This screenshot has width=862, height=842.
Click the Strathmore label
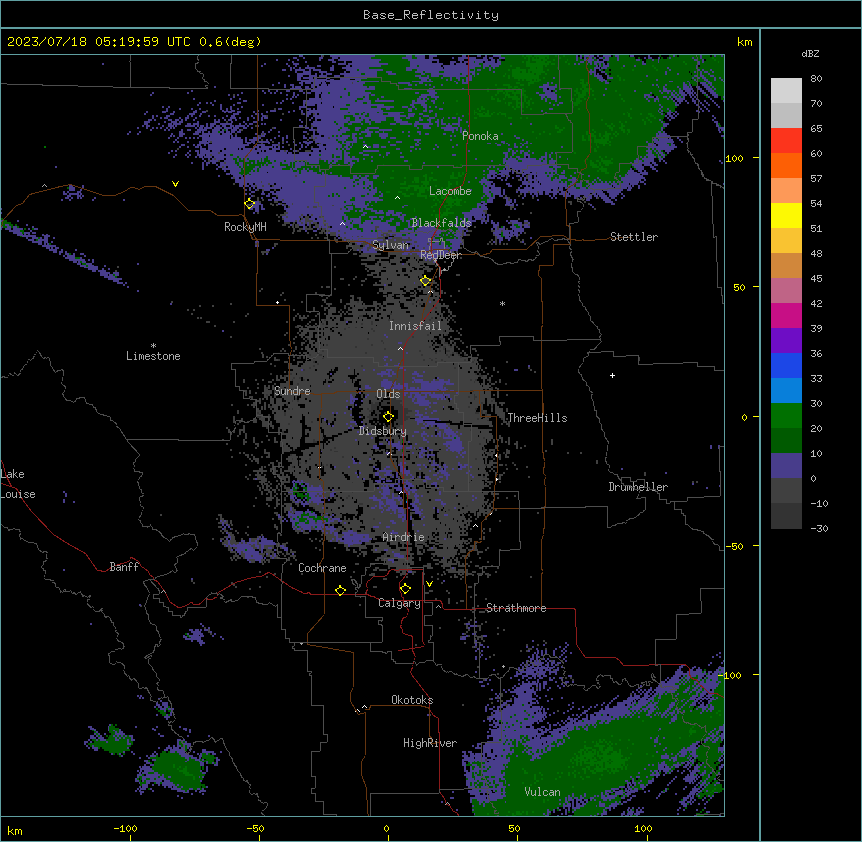516,608
